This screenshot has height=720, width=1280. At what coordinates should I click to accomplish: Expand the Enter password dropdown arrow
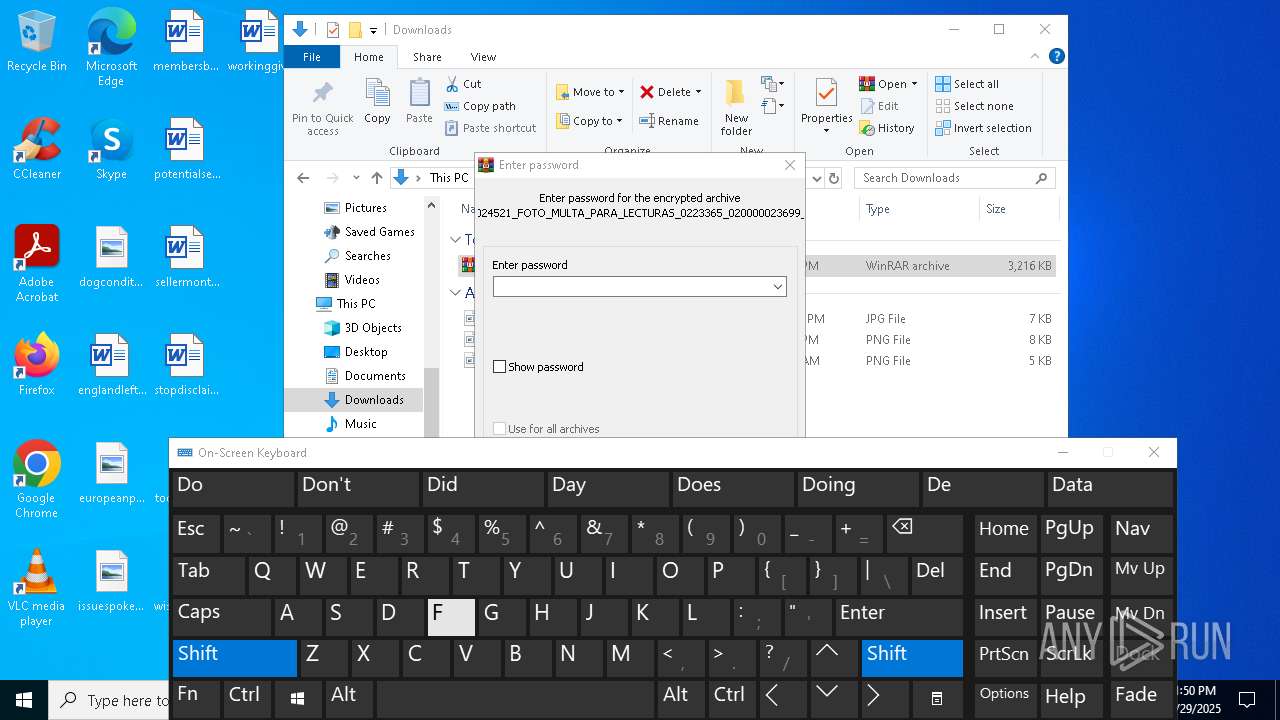pos(777,287)
